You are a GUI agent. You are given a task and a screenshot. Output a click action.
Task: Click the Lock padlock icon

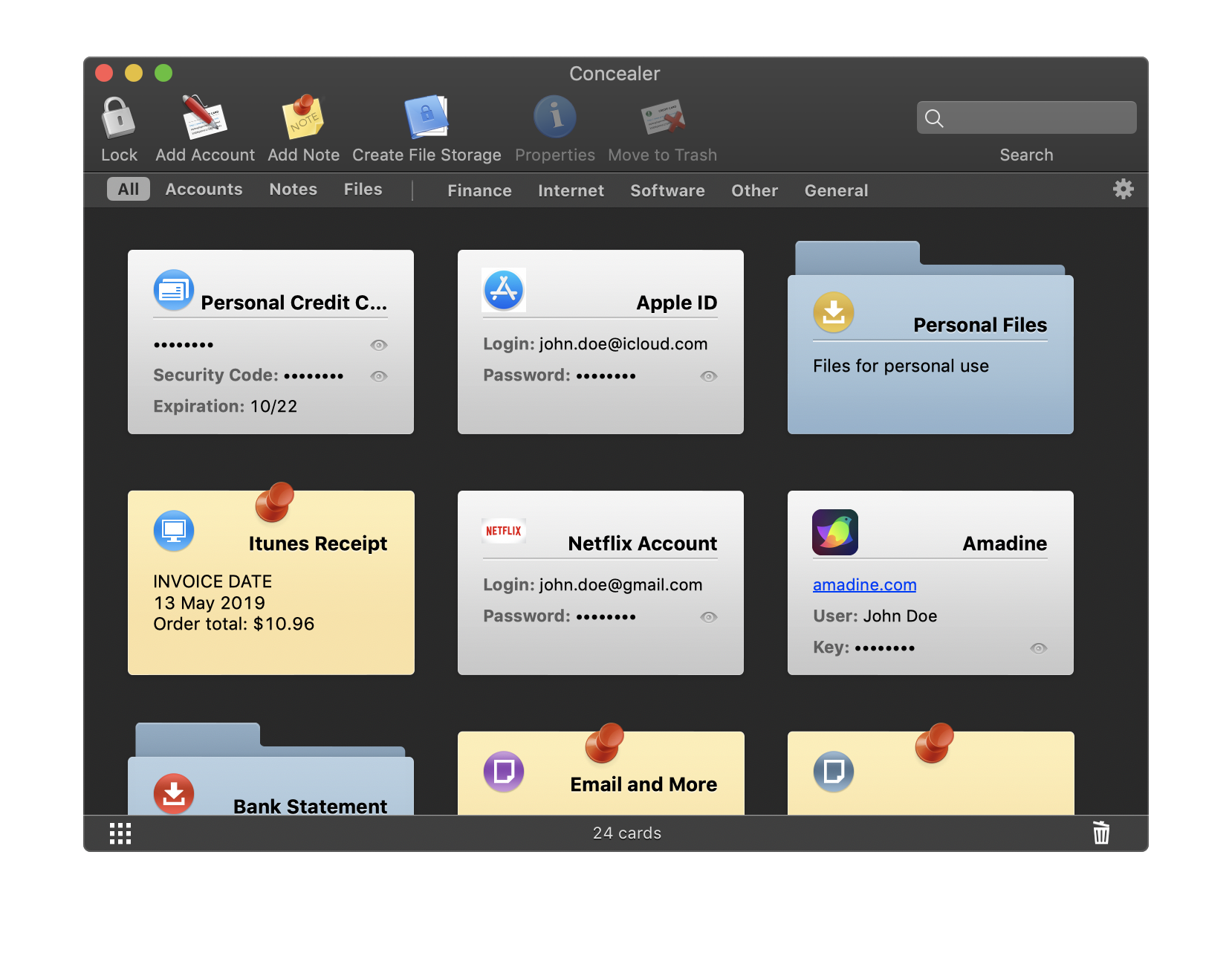pos(118,117)
